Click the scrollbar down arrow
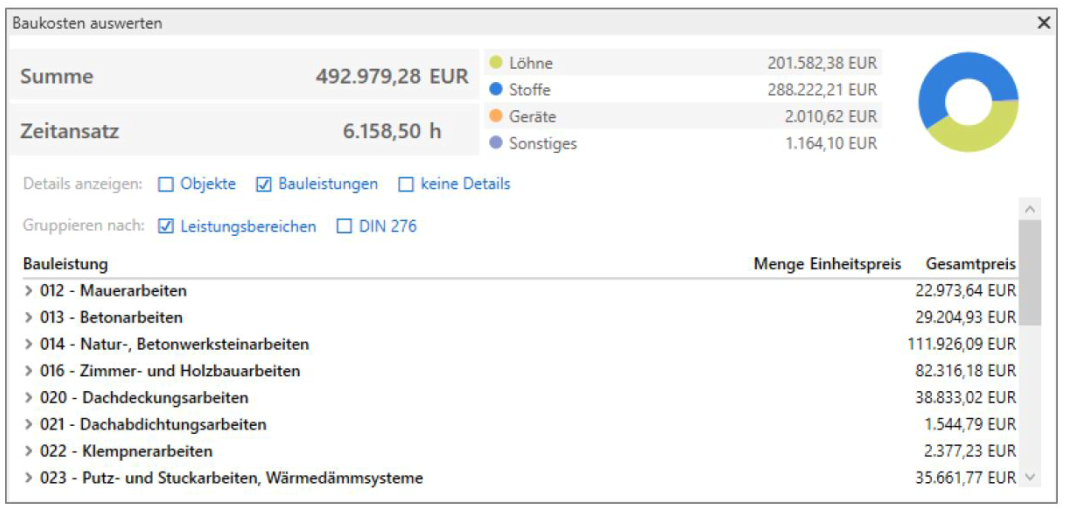 pos(1031,477)
